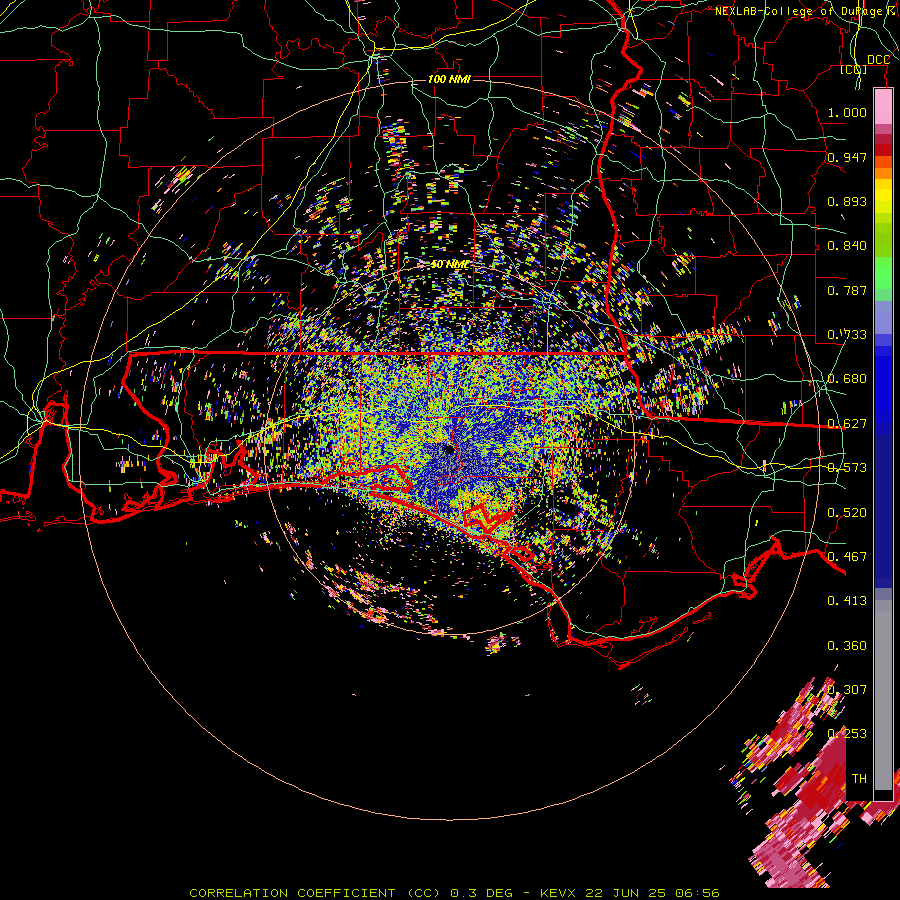The width and height of the screenshot is (900, 900).
Task: Click the 0.787 scale label
Action: click(847, 290)
